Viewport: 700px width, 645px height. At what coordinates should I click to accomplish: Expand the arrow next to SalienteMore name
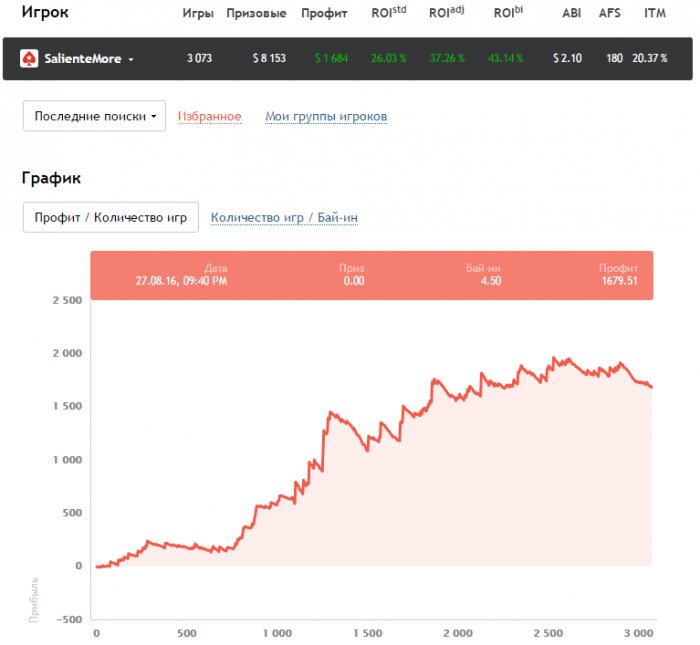[x=131, y=60]
